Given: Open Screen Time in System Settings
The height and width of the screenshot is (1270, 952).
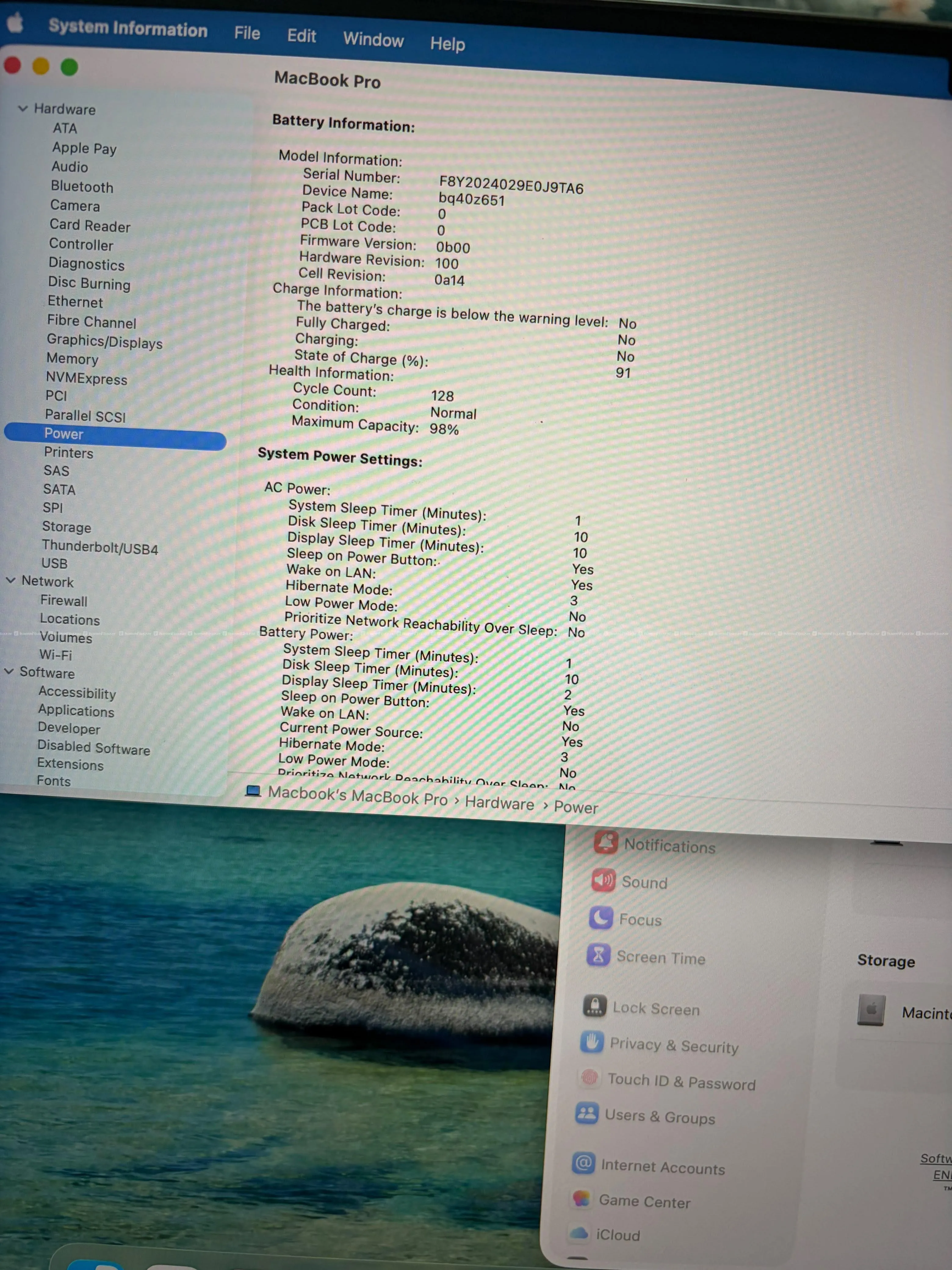Looking at the screenshot, I should [646, 957].
